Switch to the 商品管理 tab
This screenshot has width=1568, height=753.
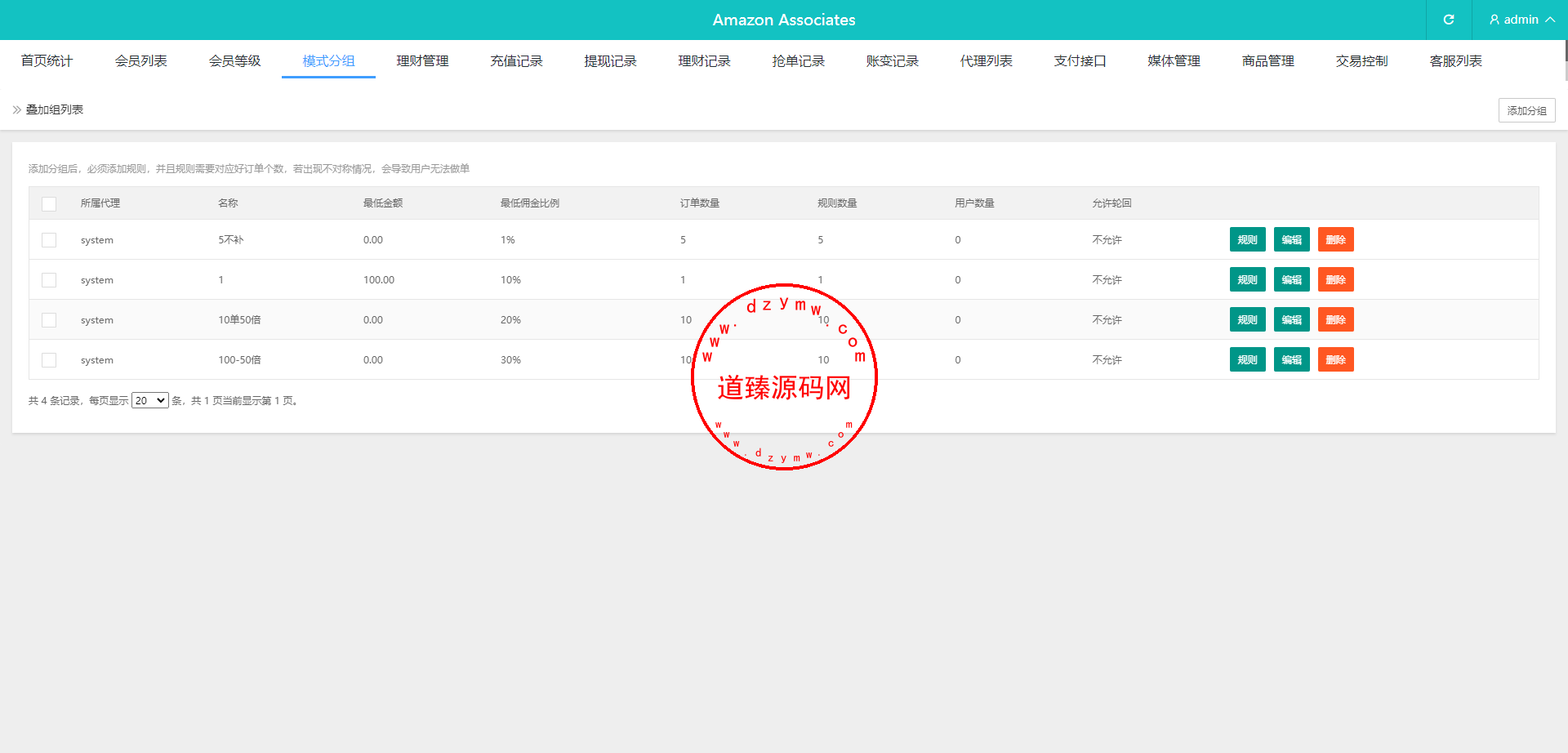coord(1267,61)
